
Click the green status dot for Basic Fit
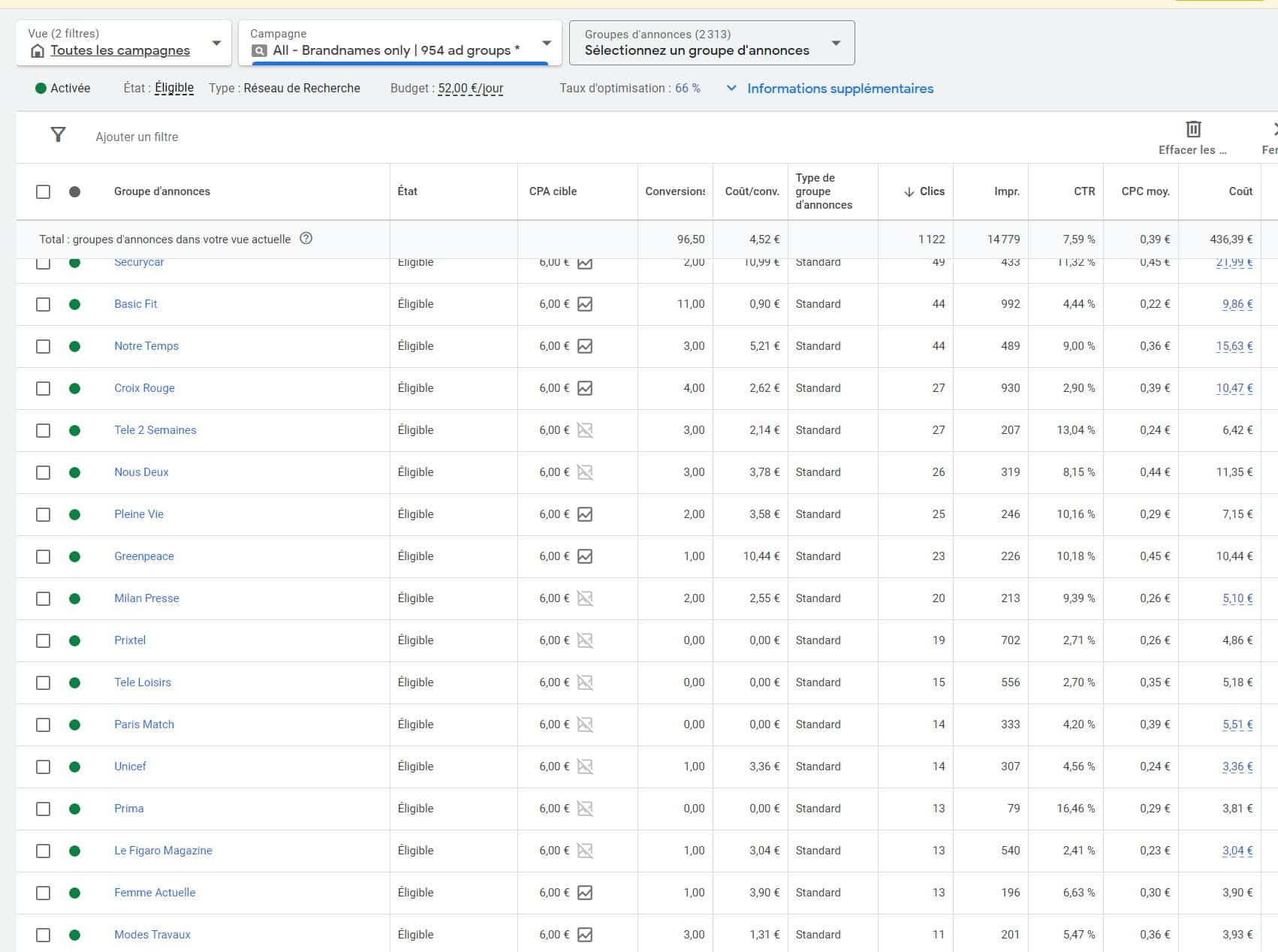74,304
